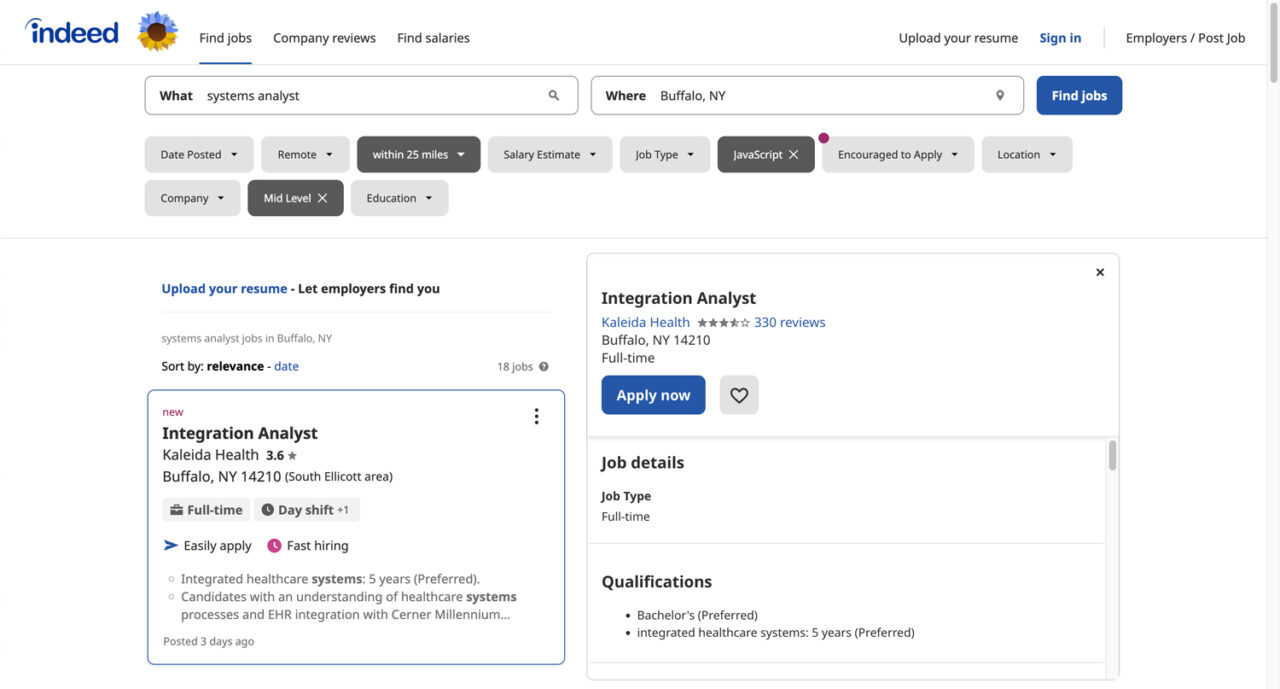Click the Apply now button

(x=653, y=394)
